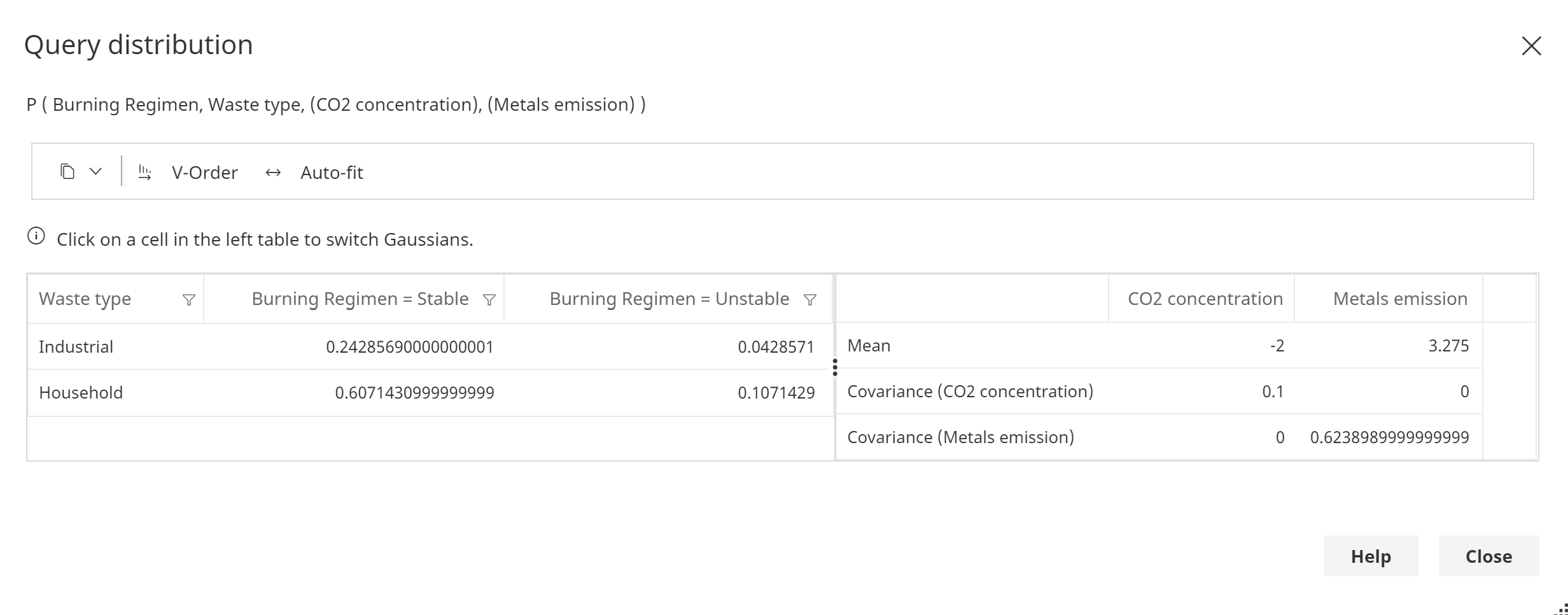The image size is (1568, 615).
Task: Select Industrial Unstable cell 0.0428571
Action: 776,347
